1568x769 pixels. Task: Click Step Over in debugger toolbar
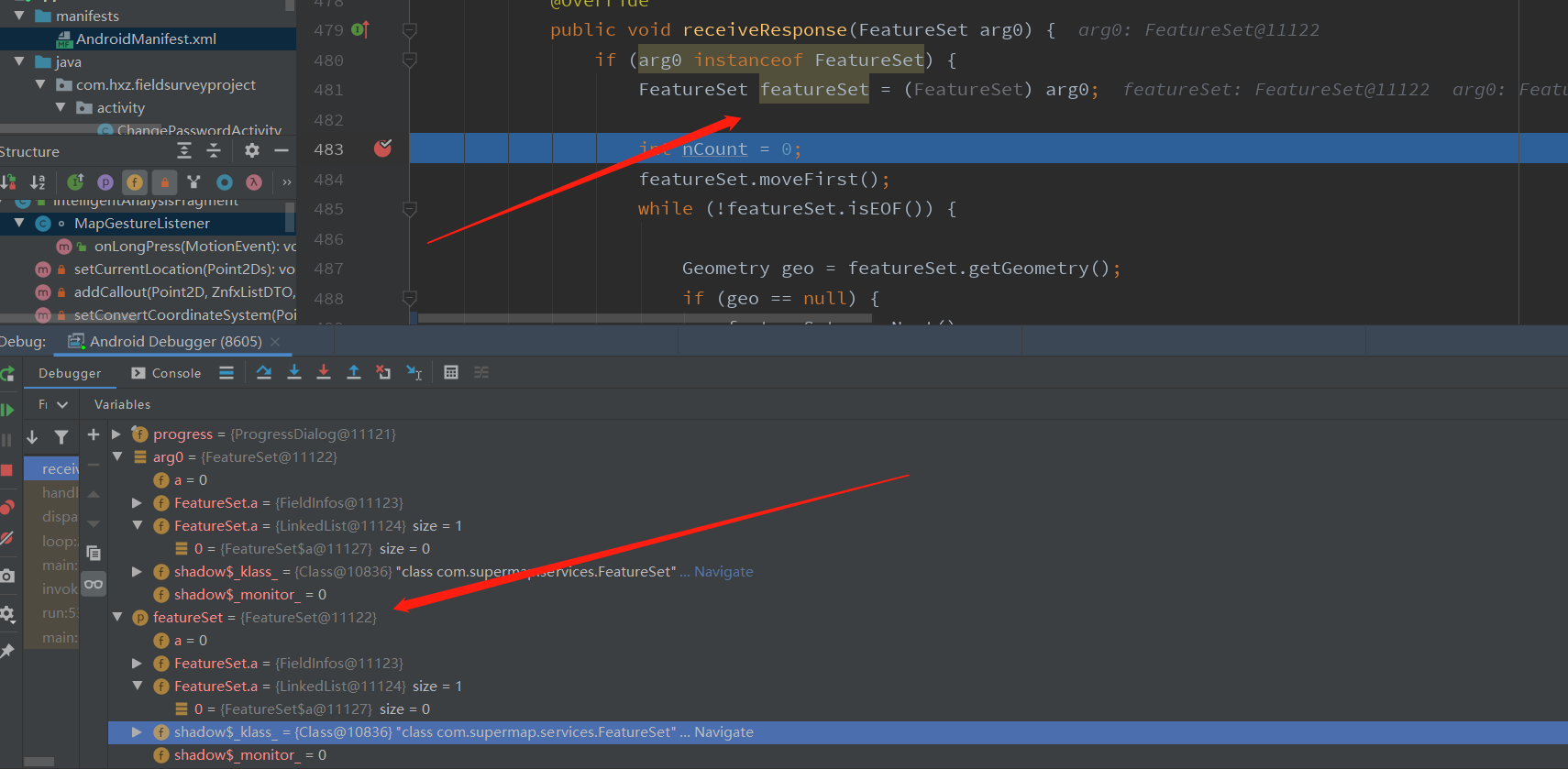(264, 372)
